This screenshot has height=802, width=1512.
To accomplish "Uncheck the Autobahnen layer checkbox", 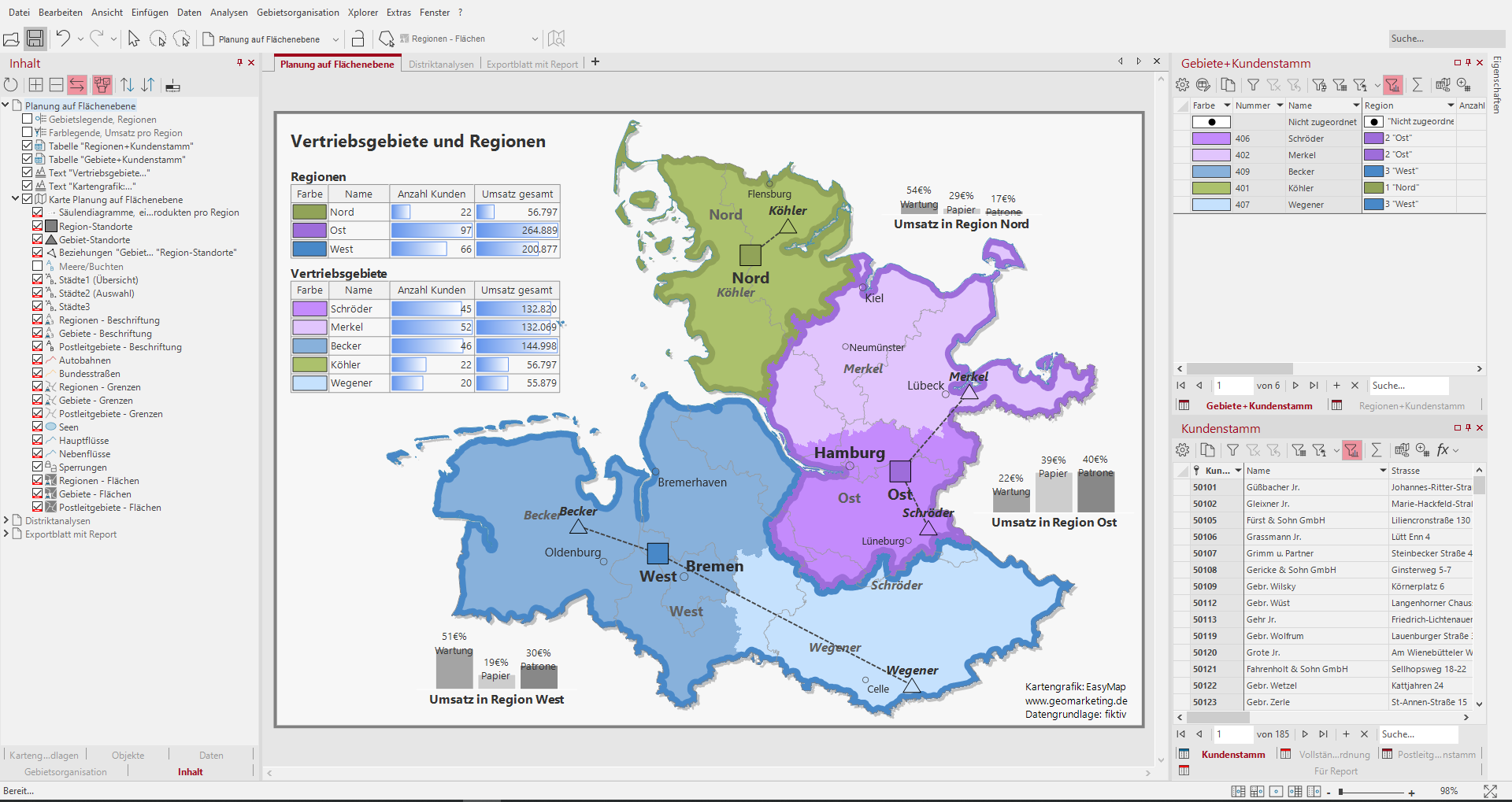I will click(x=38, y=360).
